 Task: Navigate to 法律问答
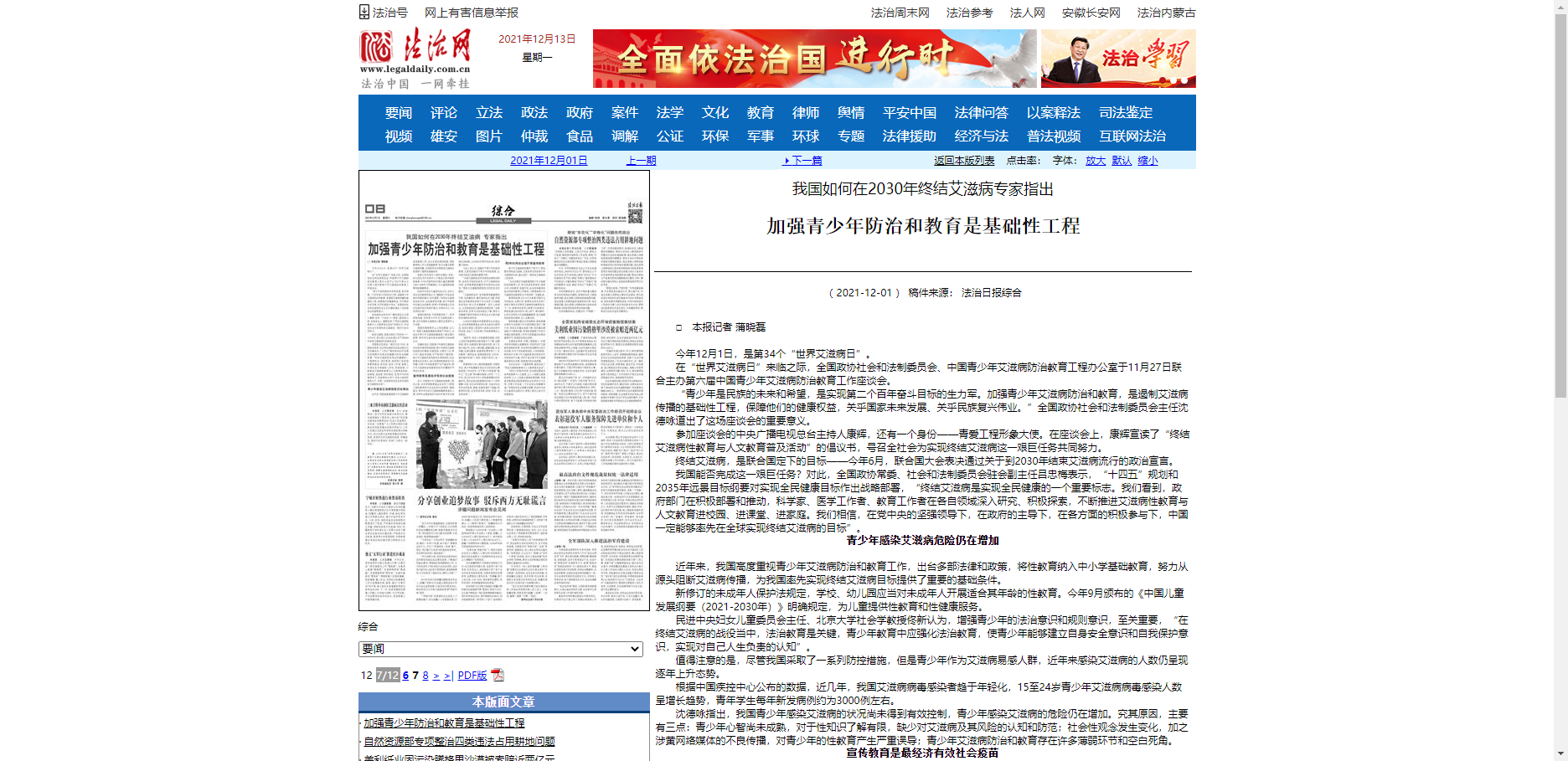click(982, 112)
